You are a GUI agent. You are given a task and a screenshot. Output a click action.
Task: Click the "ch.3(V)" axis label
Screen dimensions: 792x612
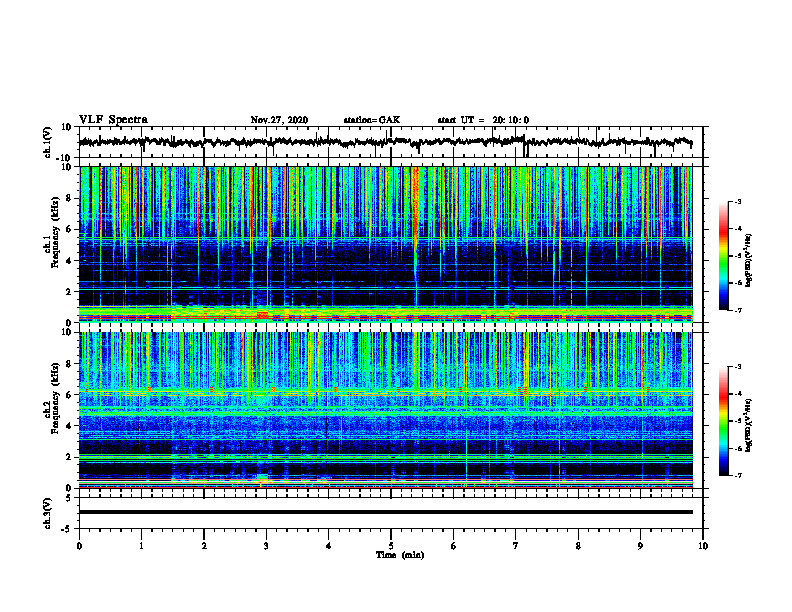(47, 513)
